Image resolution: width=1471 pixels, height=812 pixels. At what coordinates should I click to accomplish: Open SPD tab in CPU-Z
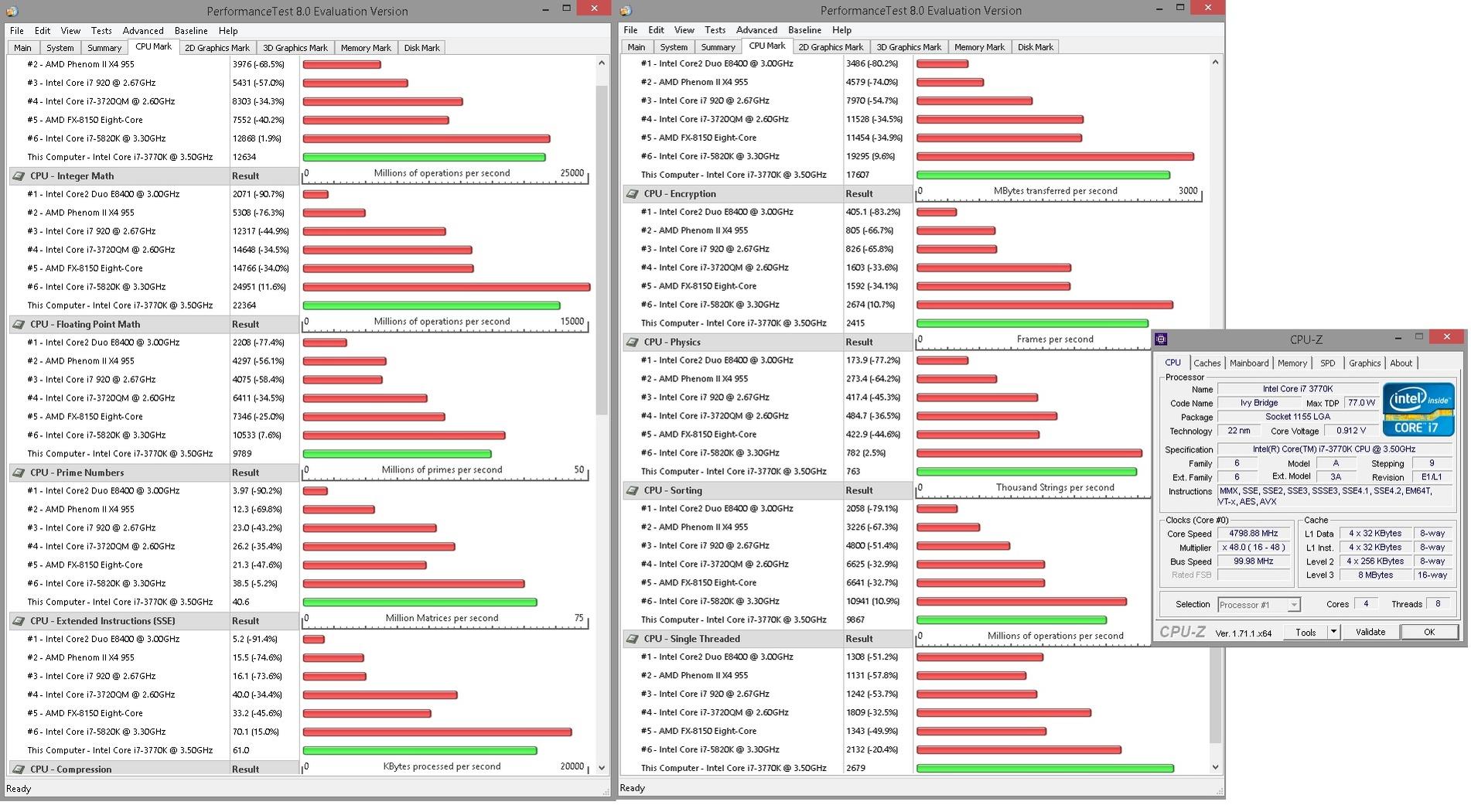pos(1328,363)
